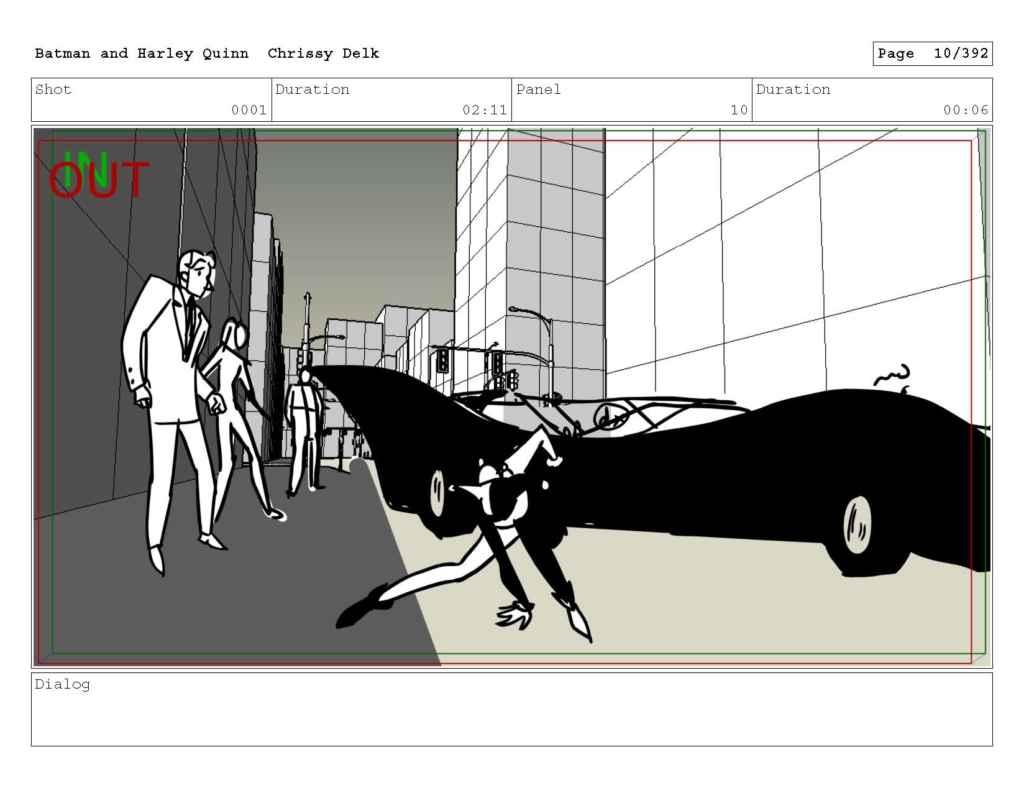
Task: Click the "Page 10/392" page indicator
Action: point(933,54)
